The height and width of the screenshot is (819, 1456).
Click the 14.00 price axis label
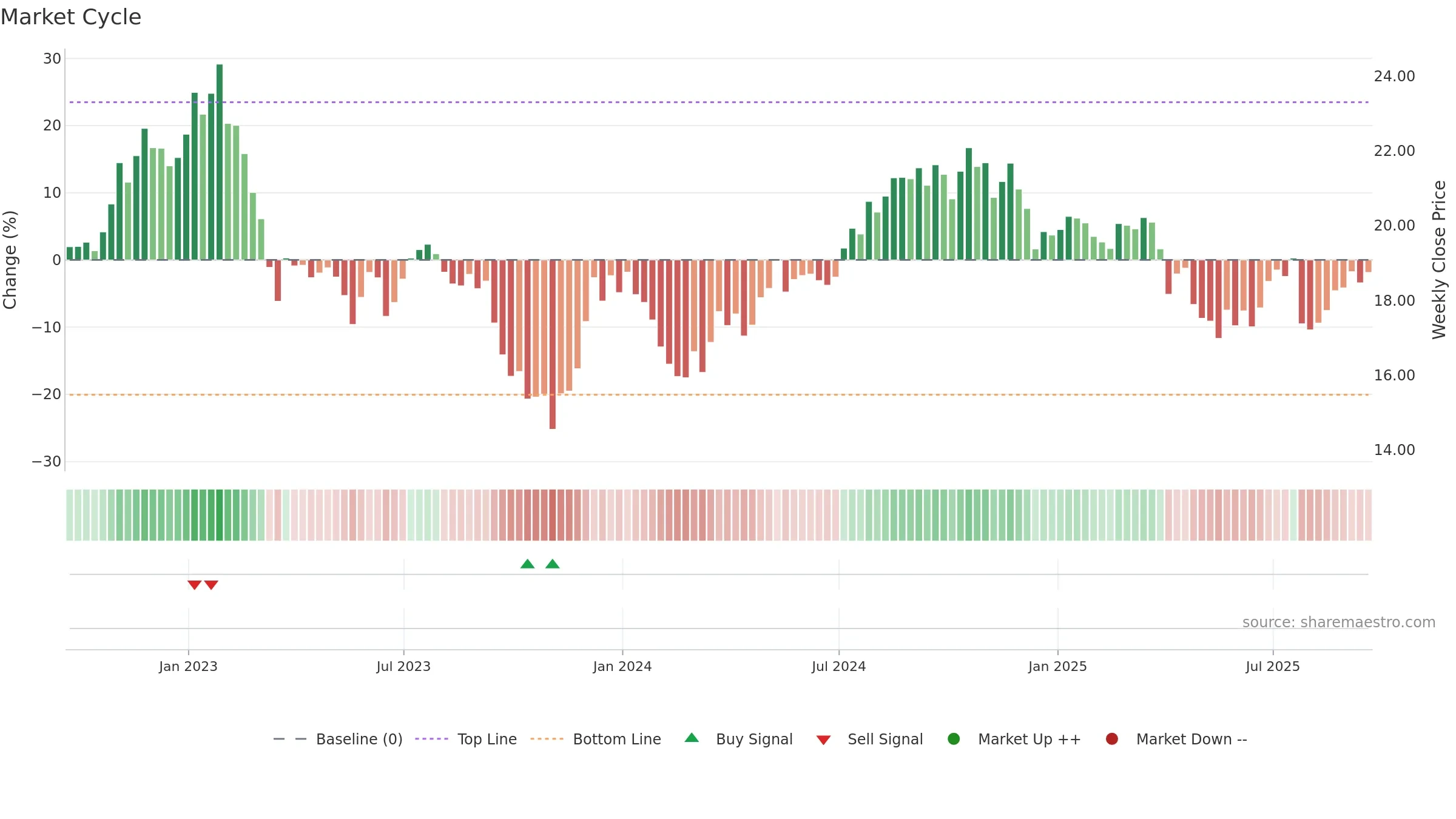[x=1394, y=450]
